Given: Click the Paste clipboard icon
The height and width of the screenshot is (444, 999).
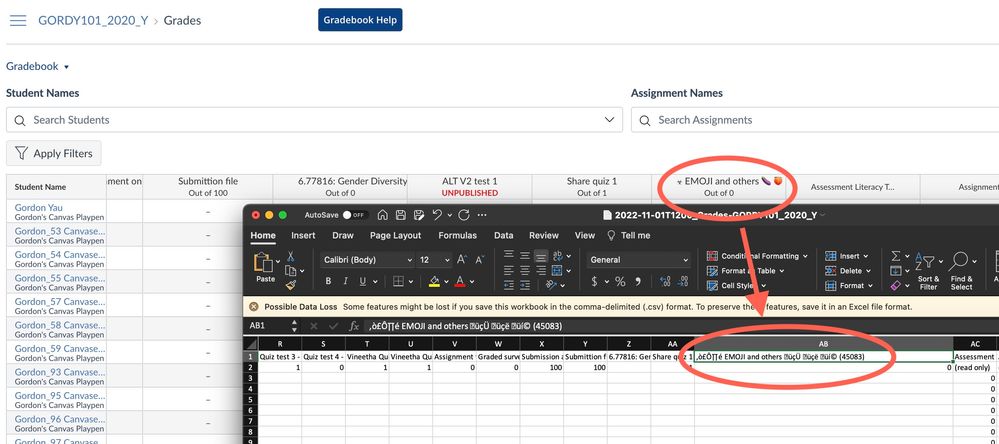Looking at the screenshot, I should (x=265, y=263).
